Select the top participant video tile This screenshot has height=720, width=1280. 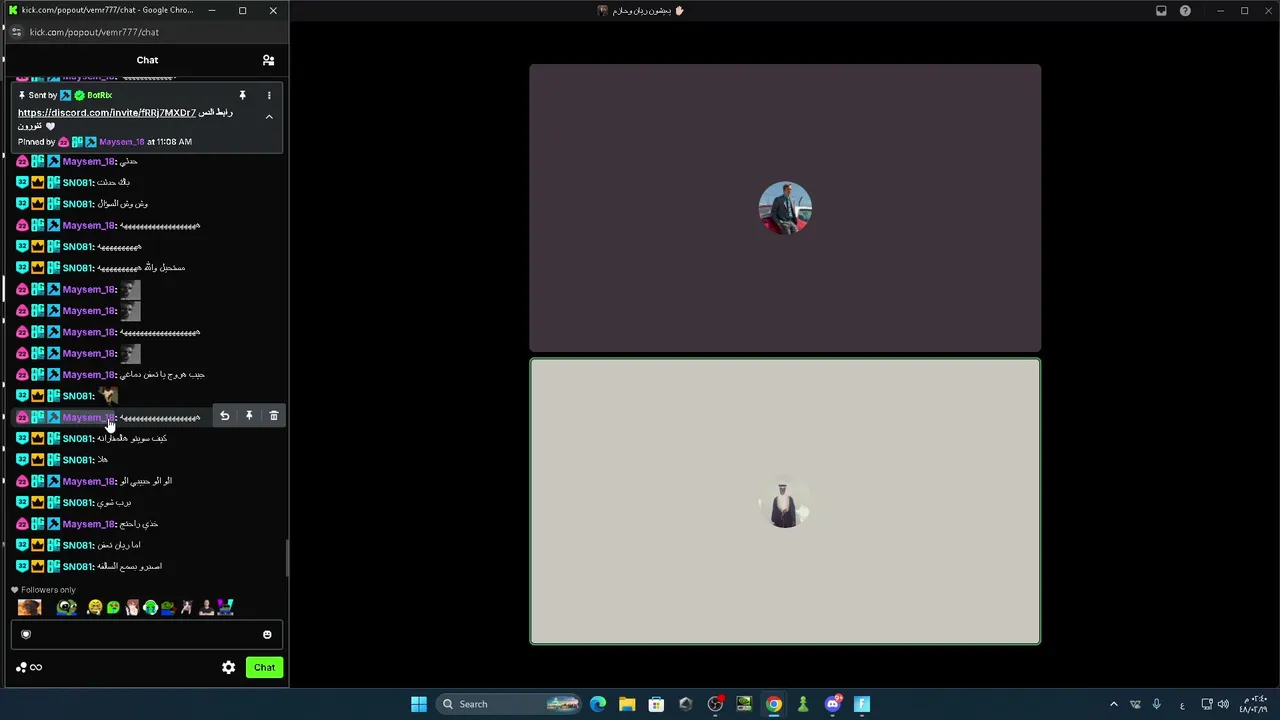[x=785, y=208]
